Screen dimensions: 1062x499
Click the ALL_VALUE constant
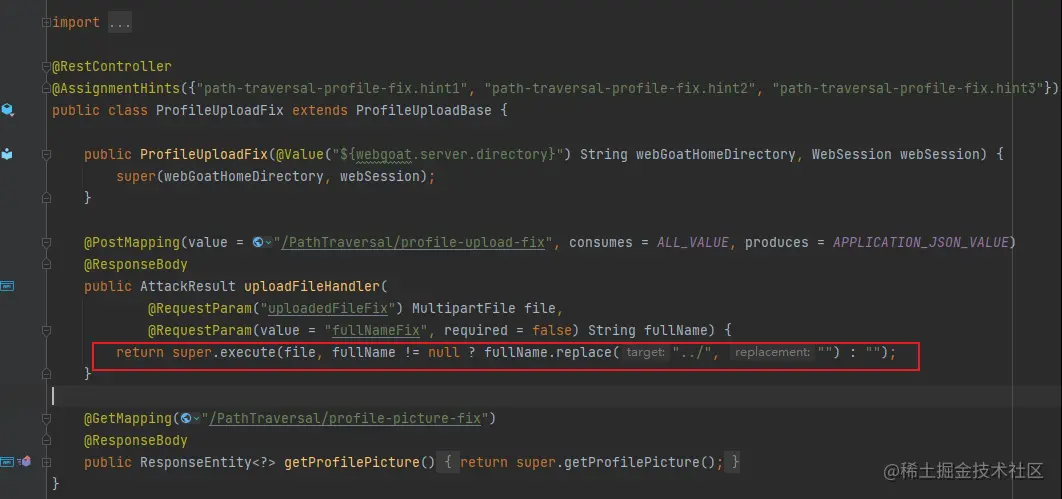pos(692,242)
